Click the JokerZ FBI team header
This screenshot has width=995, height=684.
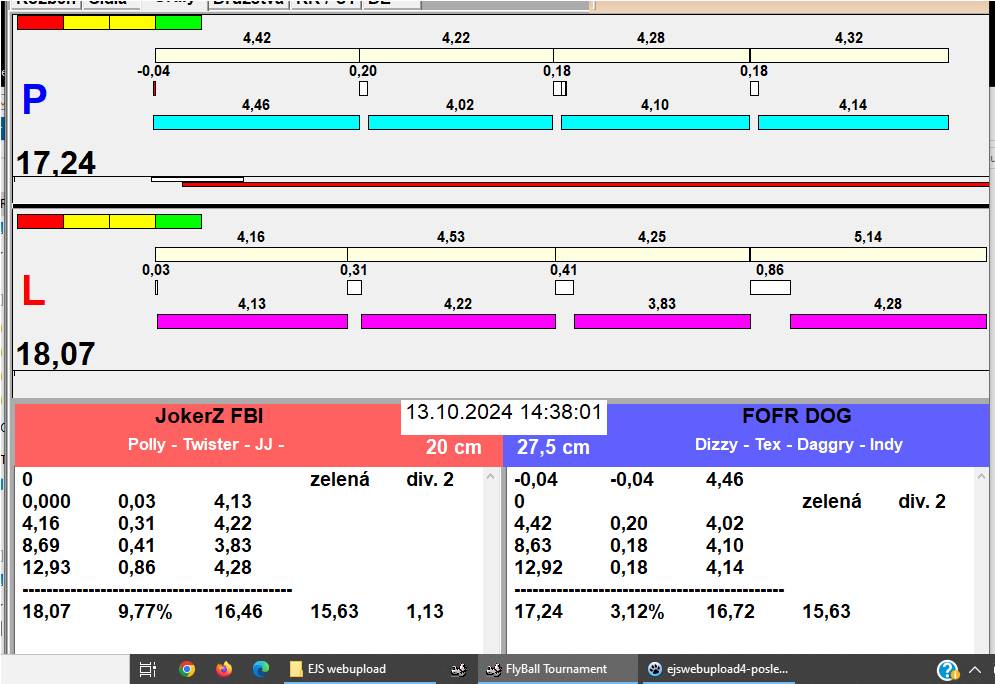pos(209,416)
